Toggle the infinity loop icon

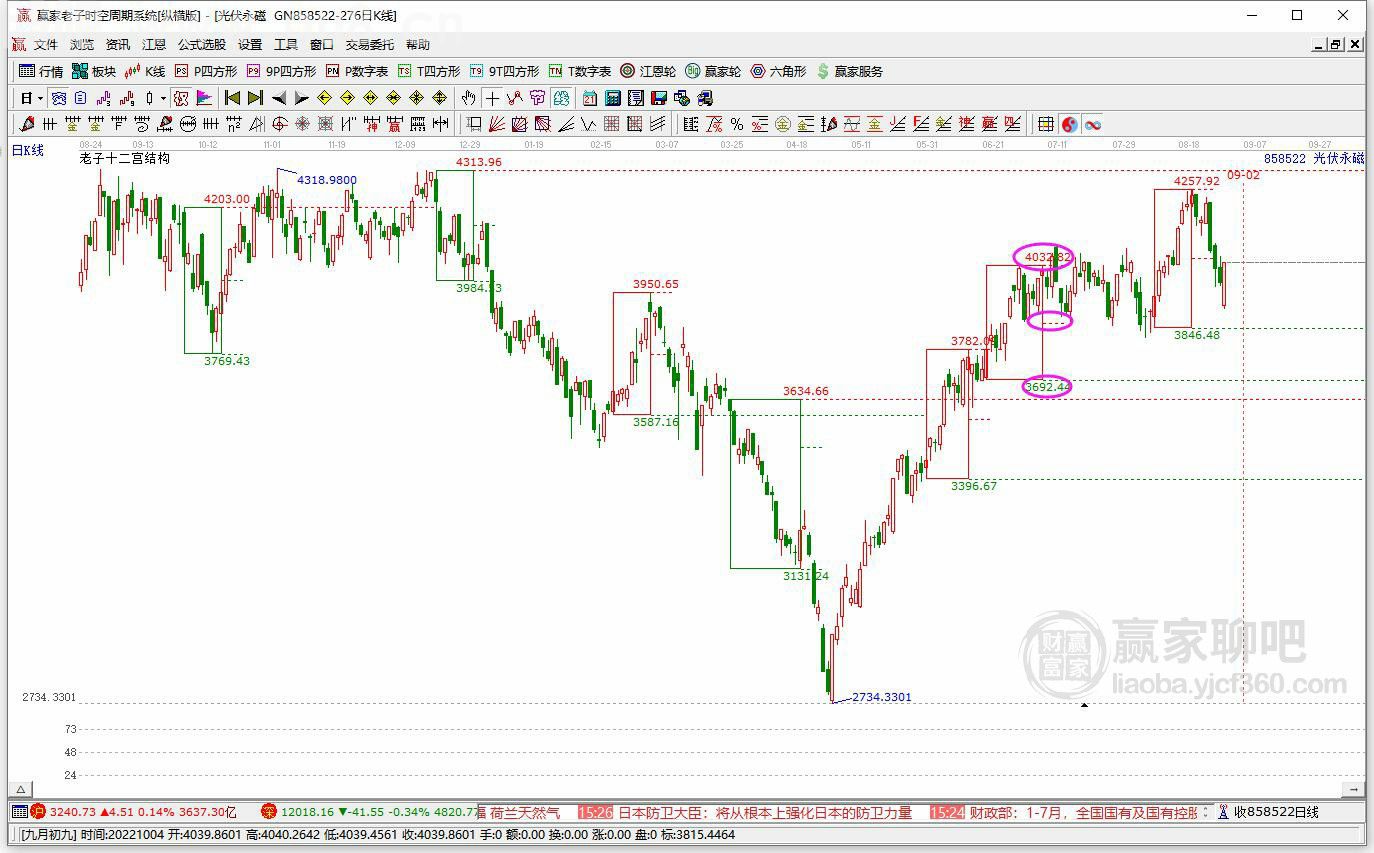(x=1093, y=124)
